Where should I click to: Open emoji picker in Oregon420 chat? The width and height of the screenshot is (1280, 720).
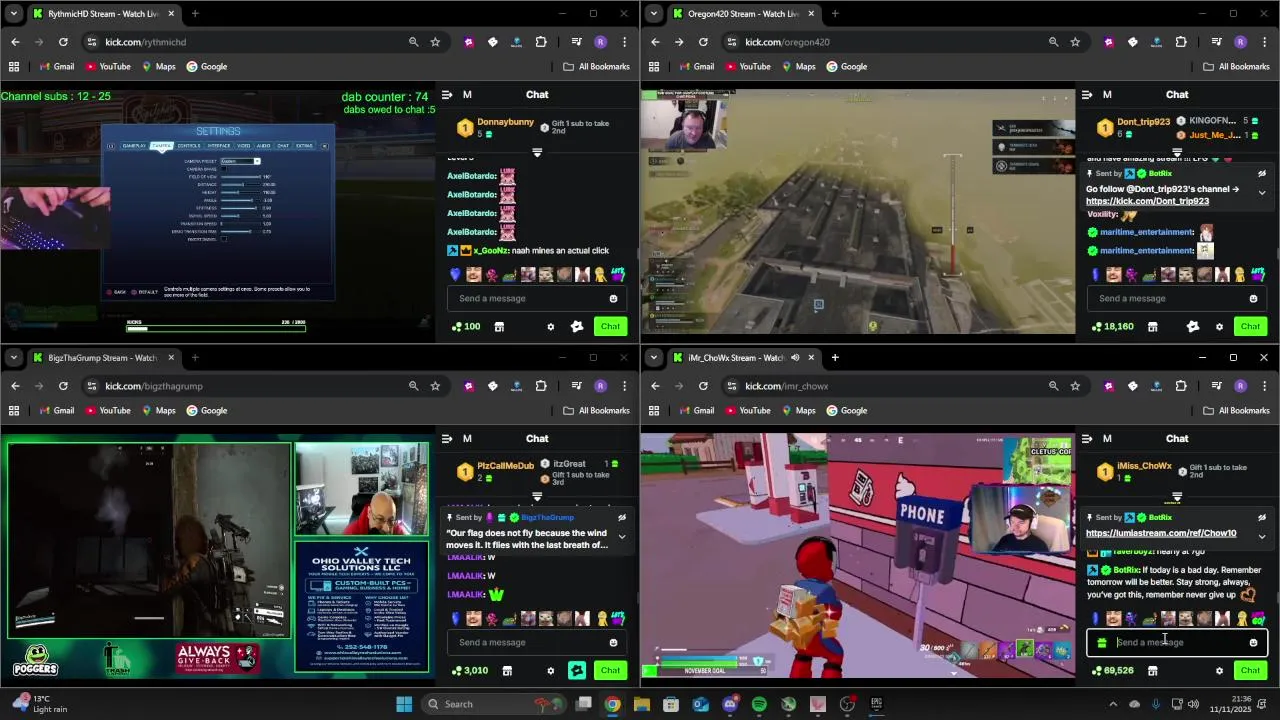click(1253, 298)
